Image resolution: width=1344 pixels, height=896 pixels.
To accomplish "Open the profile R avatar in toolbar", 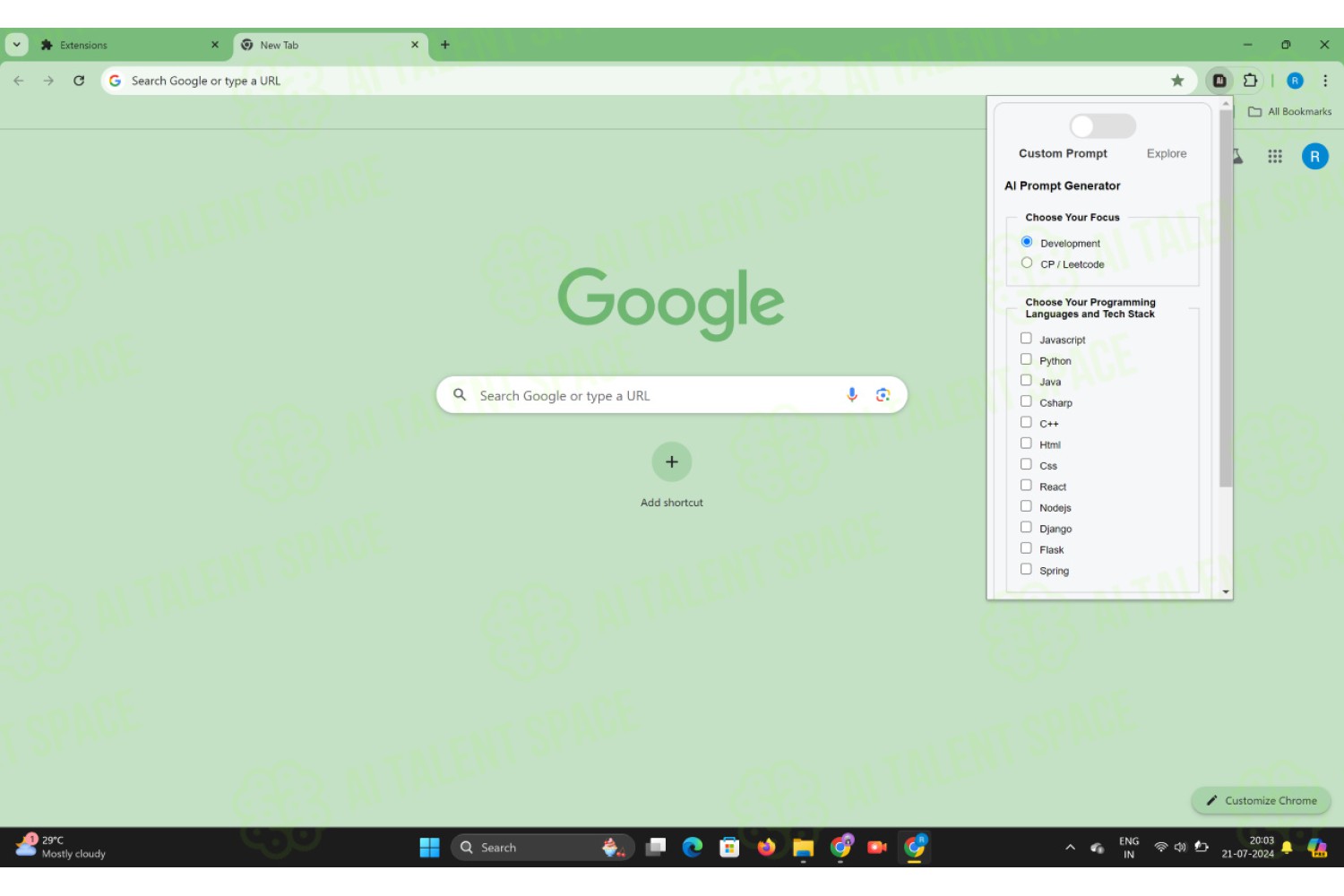I will 1295,81.
